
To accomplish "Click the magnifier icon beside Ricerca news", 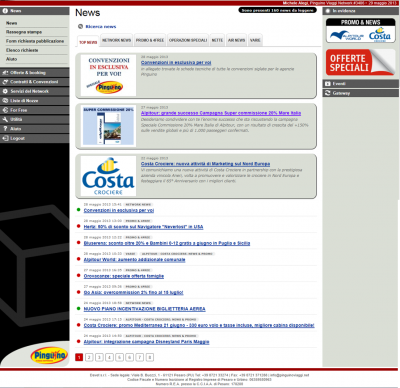I will pyautogui.click(x=80, y=27).
